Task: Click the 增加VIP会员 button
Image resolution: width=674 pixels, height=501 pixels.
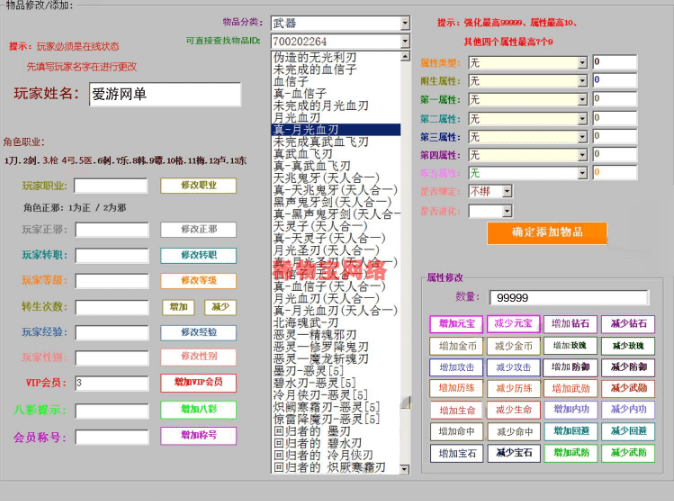Action: click(x=198, y=382)
